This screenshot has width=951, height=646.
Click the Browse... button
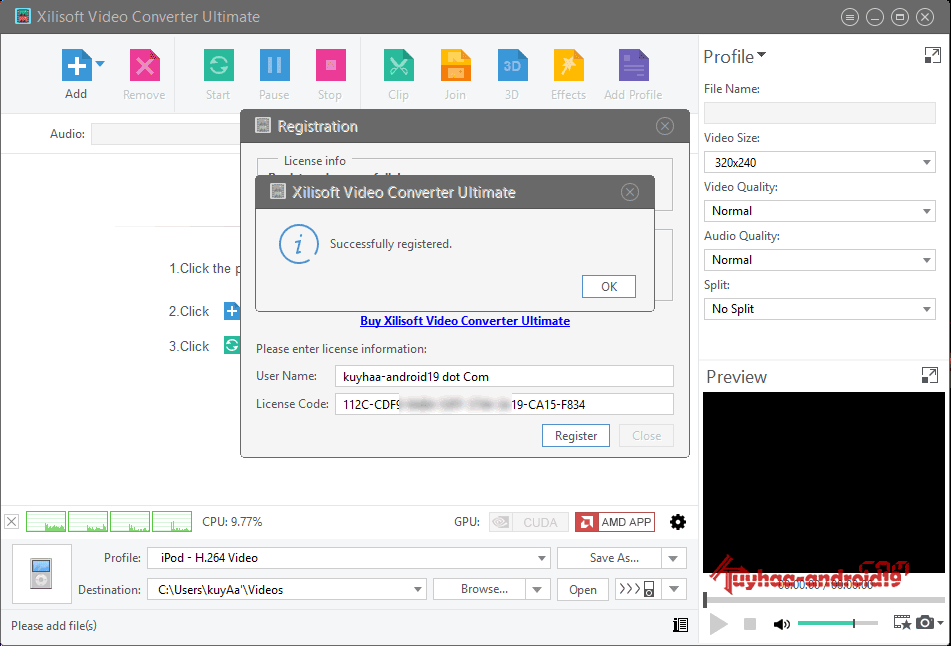pos(480,590)
